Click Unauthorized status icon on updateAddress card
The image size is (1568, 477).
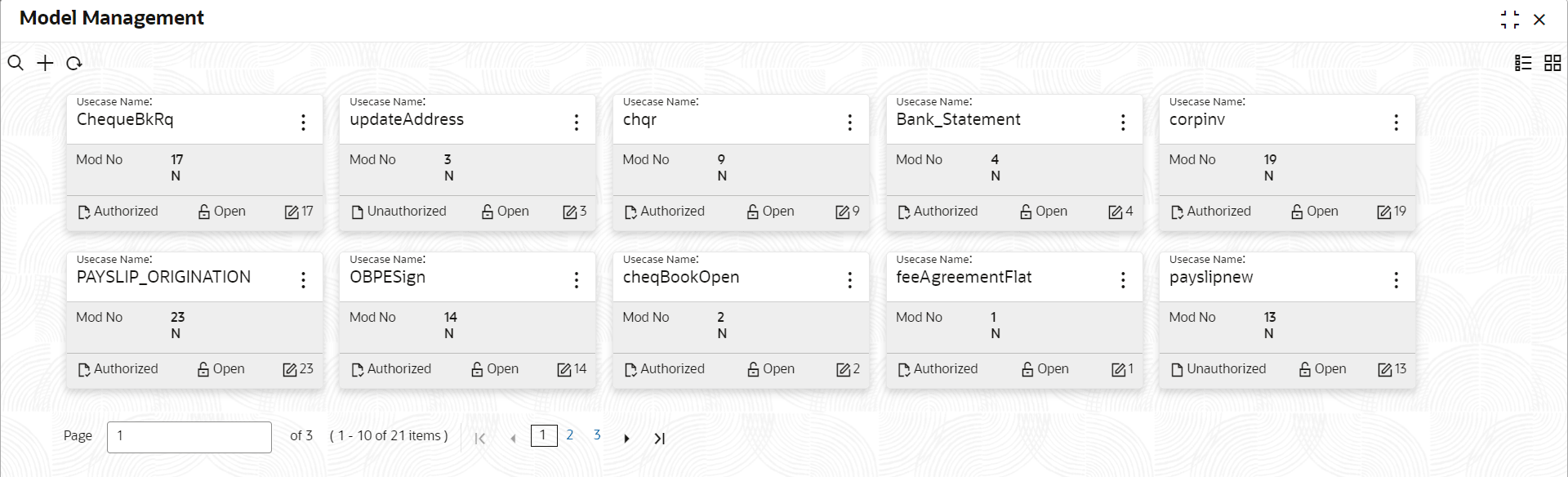click(357, 212)
